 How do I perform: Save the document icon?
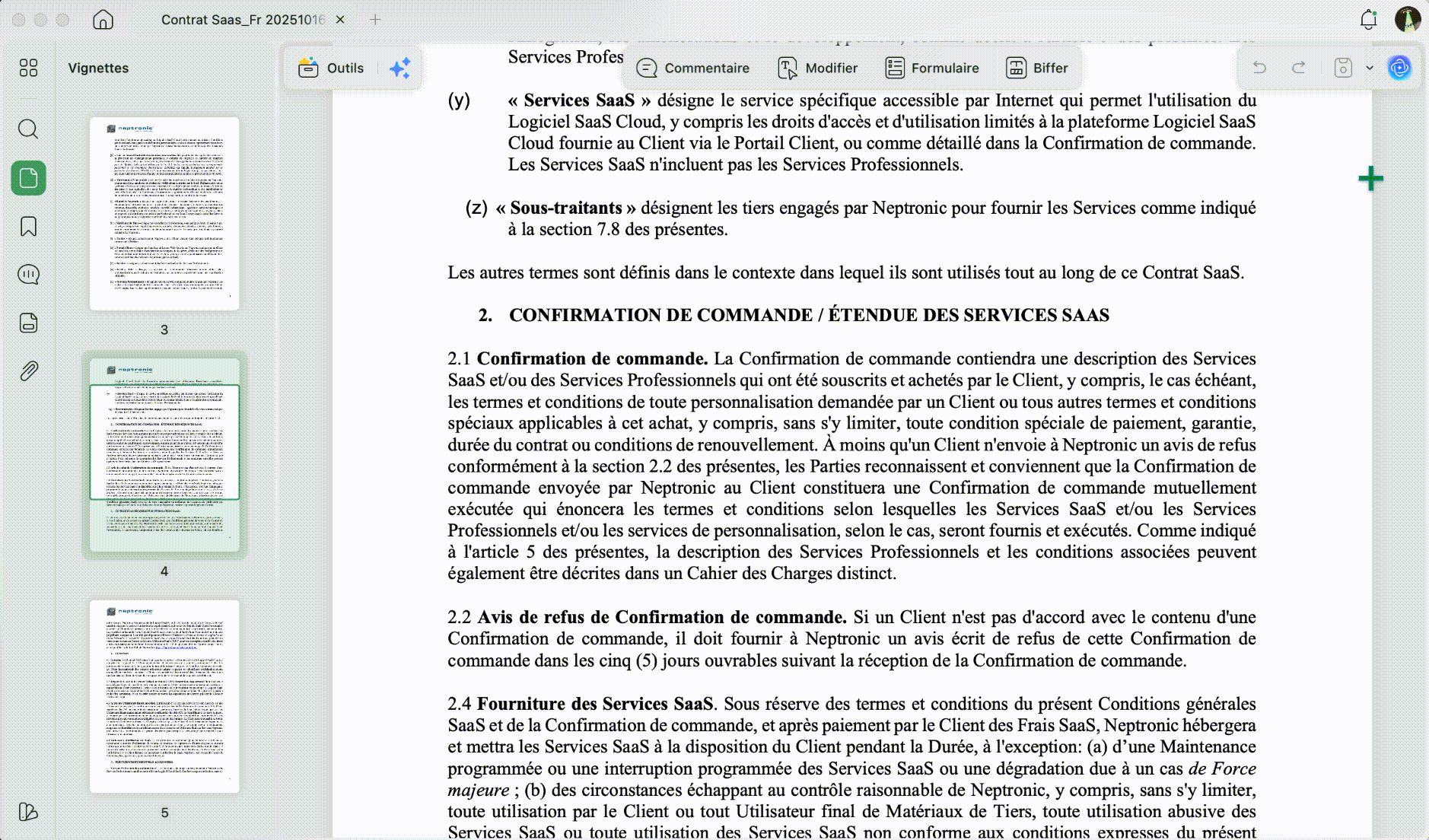point(1343,68)
